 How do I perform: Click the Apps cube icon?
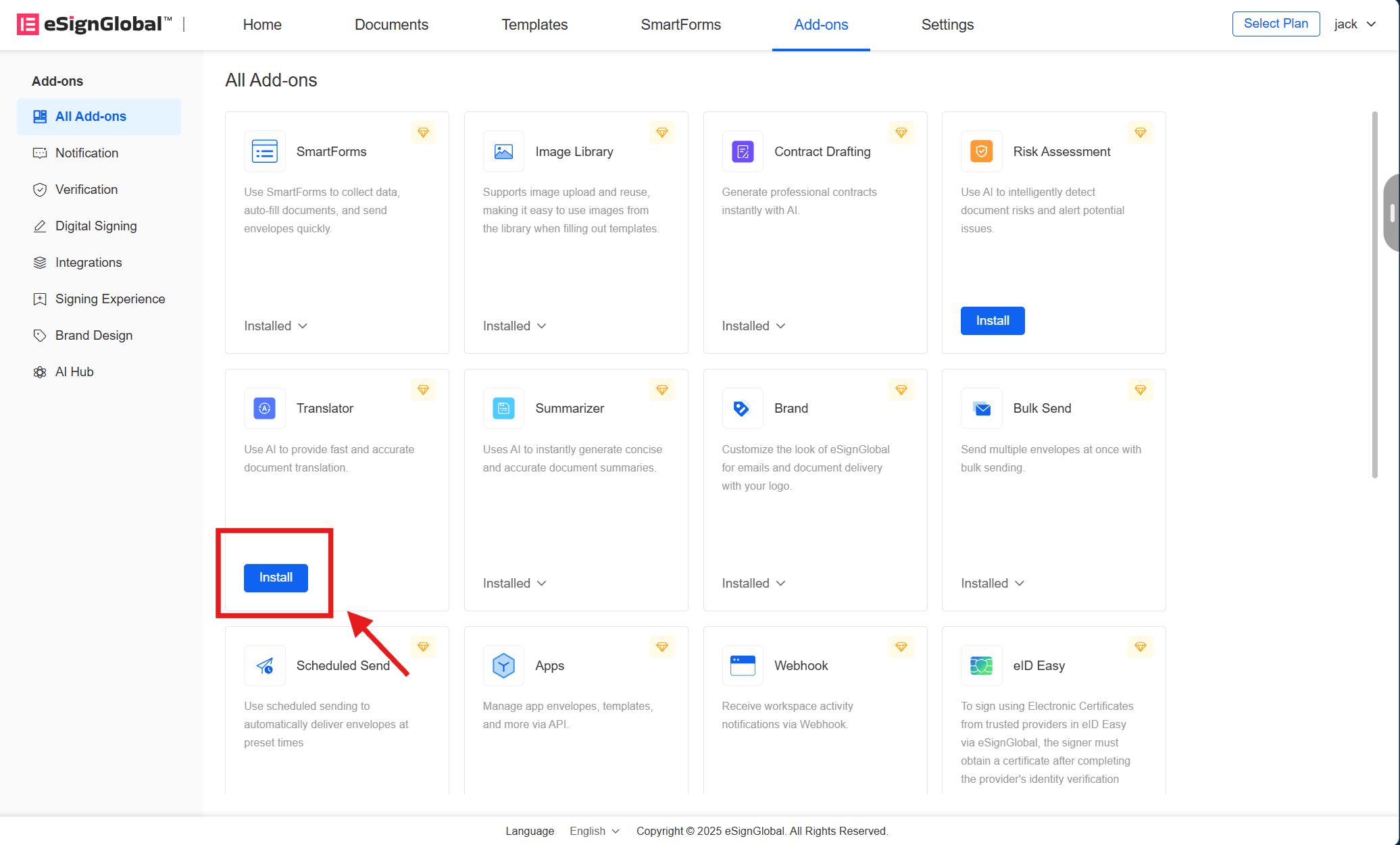pos(503,665)
